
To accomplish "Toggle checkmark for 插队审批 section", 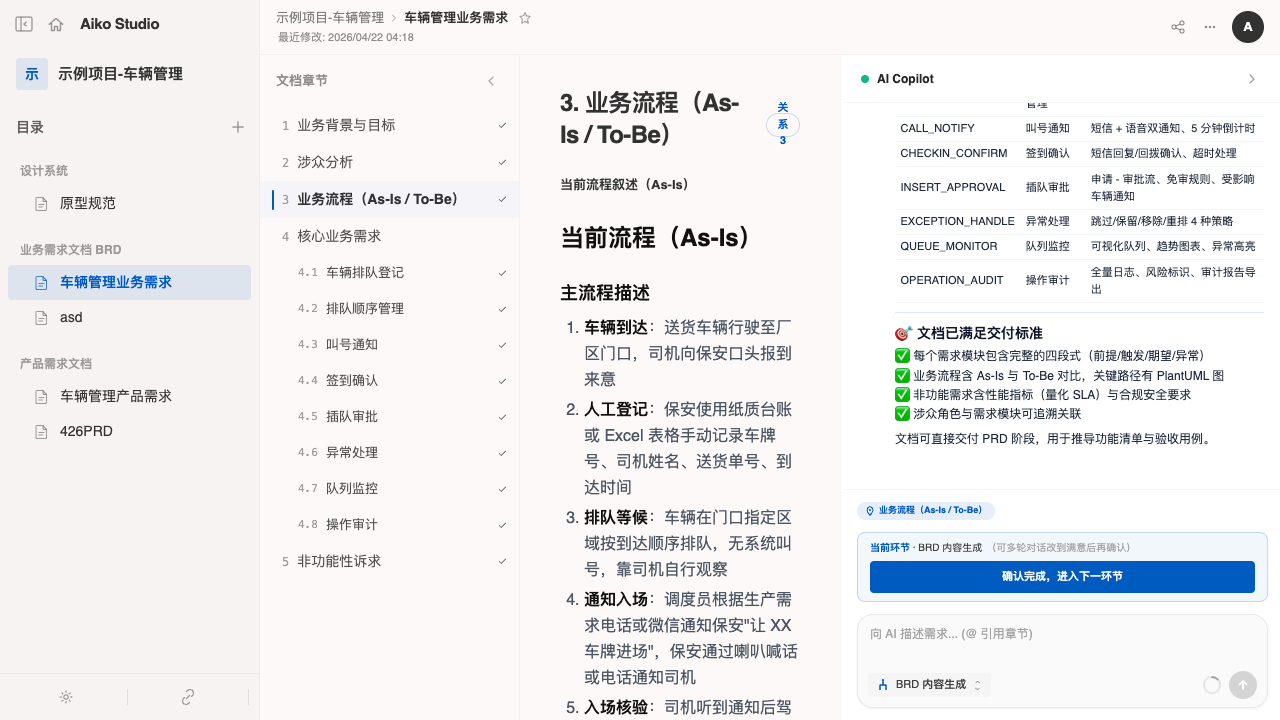I will tap(503, 417).
